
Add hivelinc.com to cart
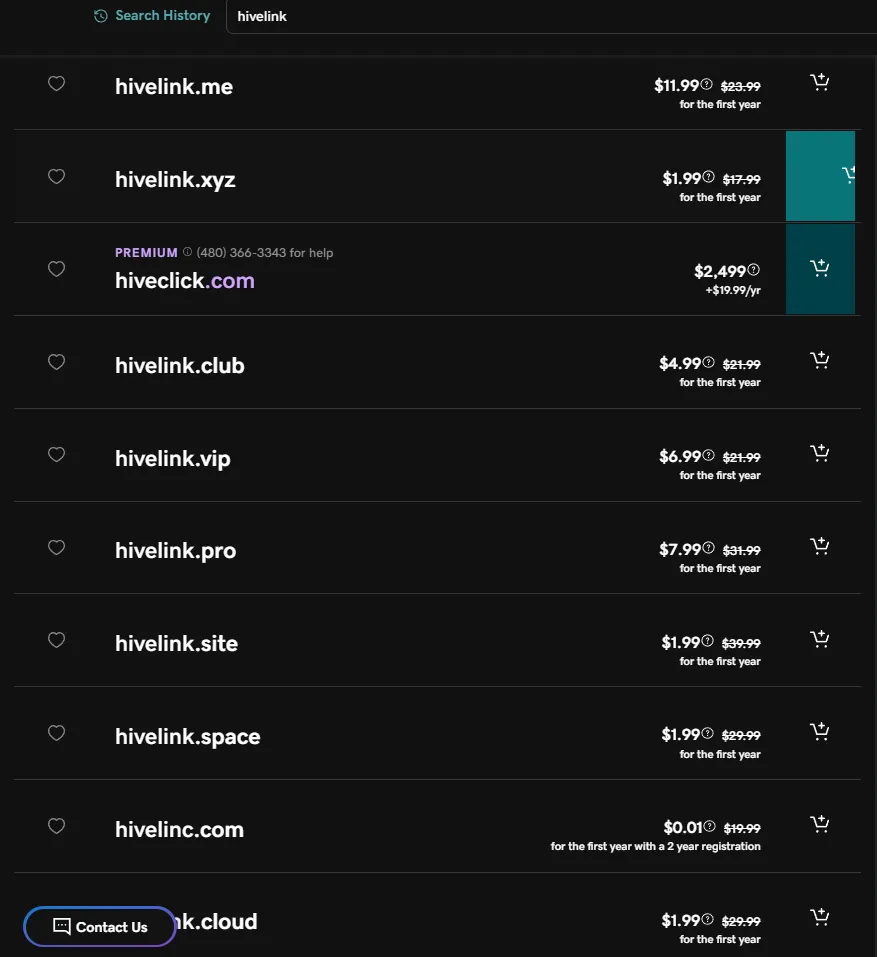pos(819,825)
